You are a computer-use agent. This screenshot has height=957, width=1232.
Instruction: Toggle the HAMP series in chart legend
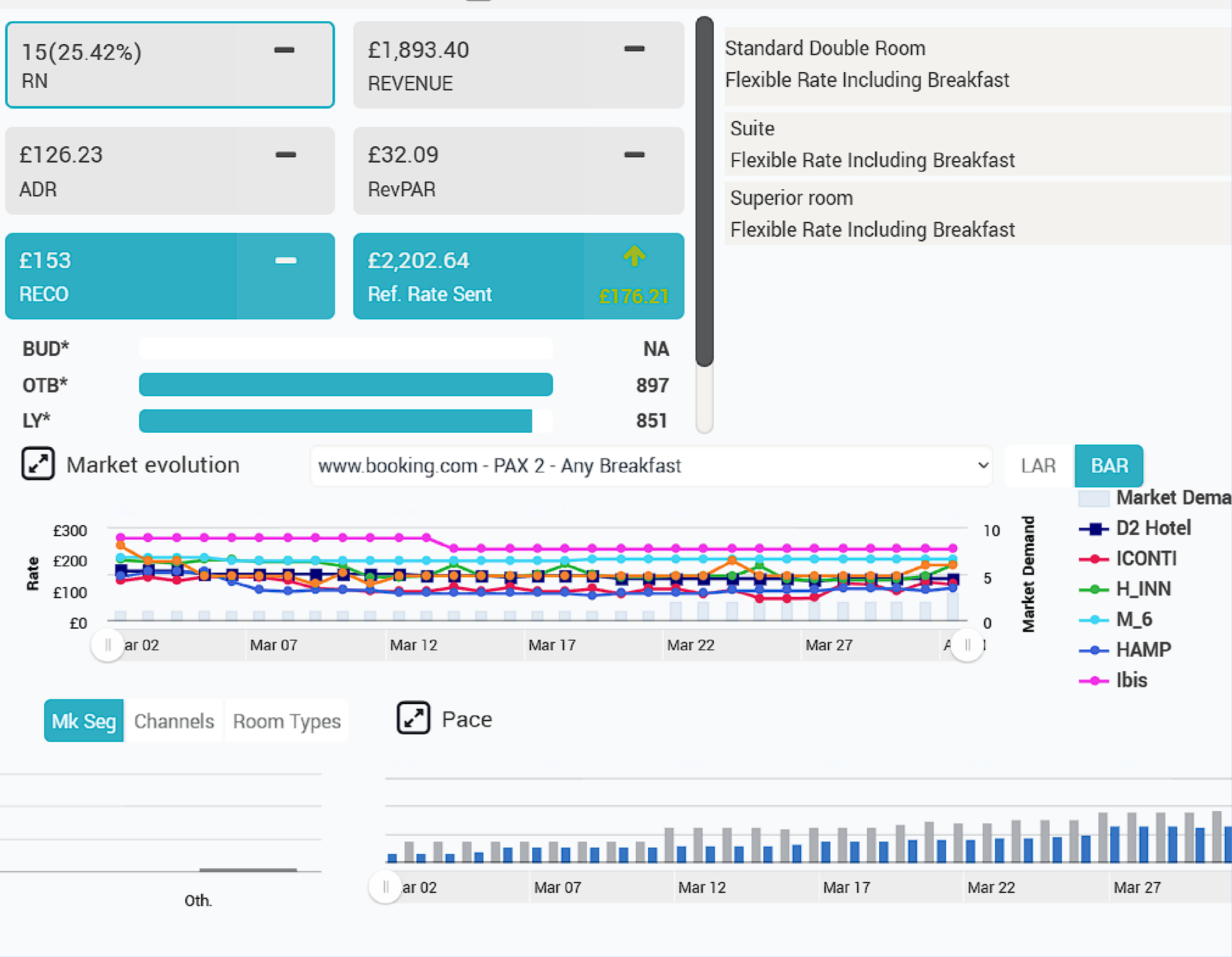1125,650
